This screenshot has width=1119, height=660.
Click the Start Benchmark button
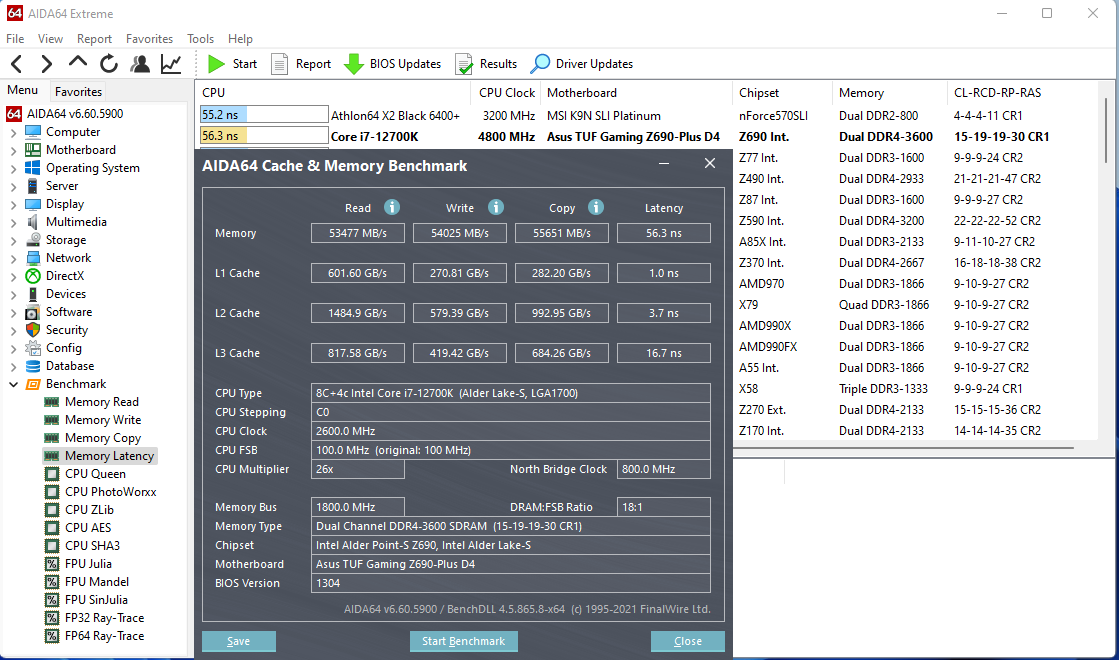463,641
